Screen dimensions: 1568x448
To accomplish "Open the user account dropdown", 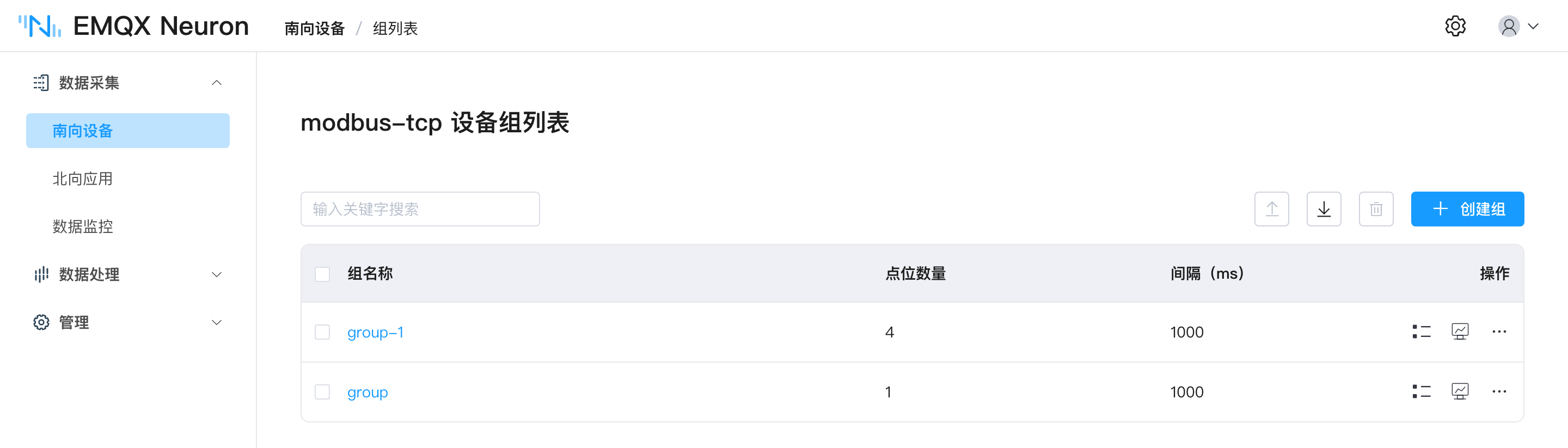I will click(1518, 26).
